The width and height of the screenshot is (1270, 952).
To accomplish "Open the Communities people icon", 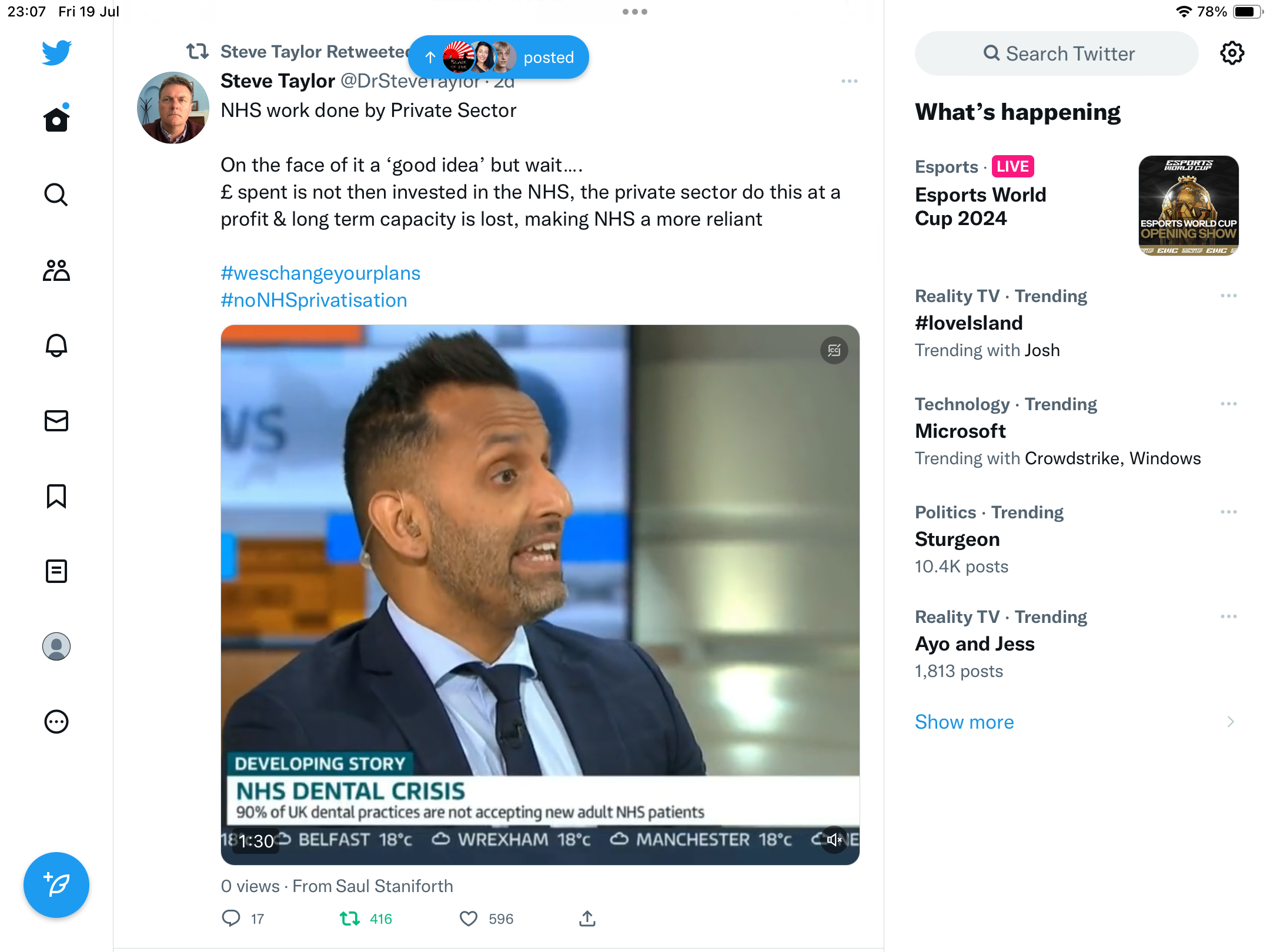I will click(56, 270).
